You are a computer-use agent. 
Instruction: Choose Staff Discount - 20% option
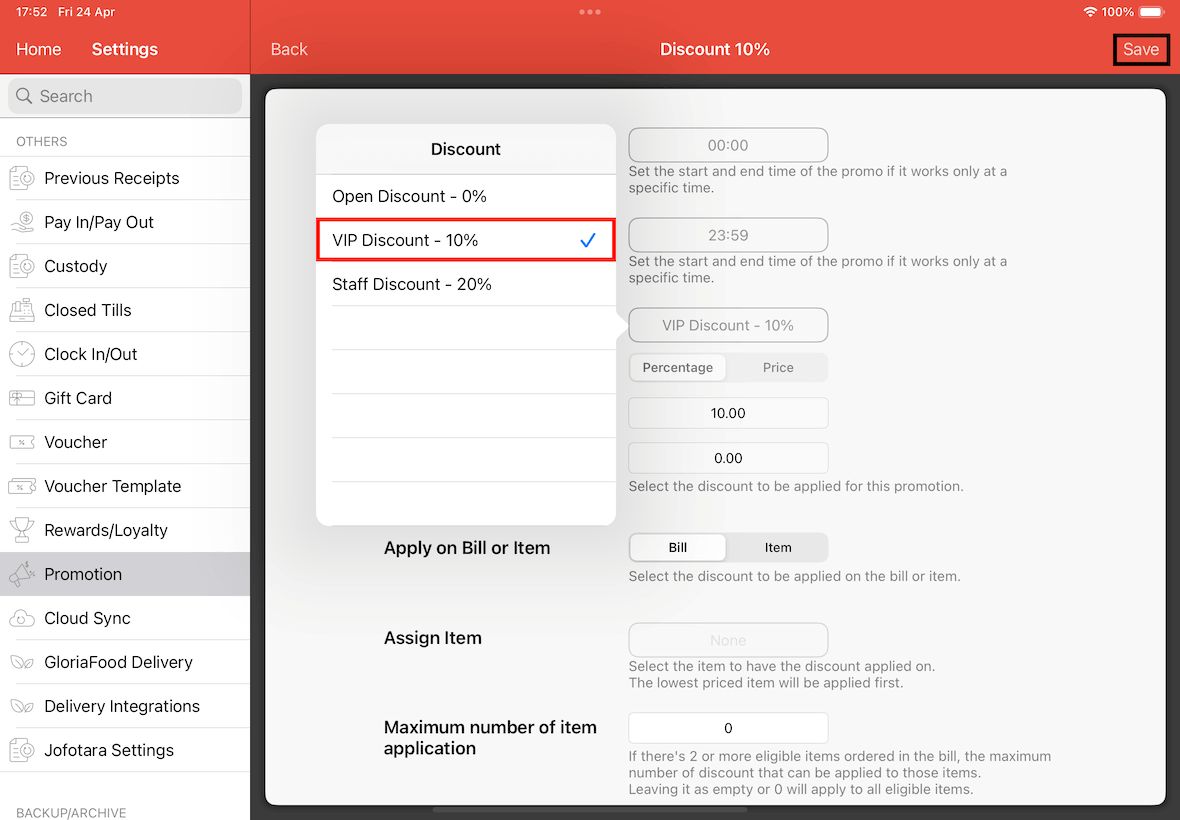pyautogui.click(x=466, y=284)
